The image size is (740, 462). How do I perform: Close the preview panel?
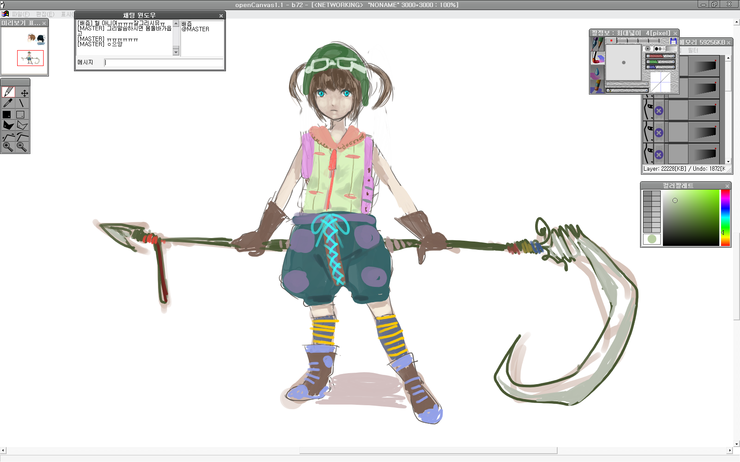coord(44,23)
